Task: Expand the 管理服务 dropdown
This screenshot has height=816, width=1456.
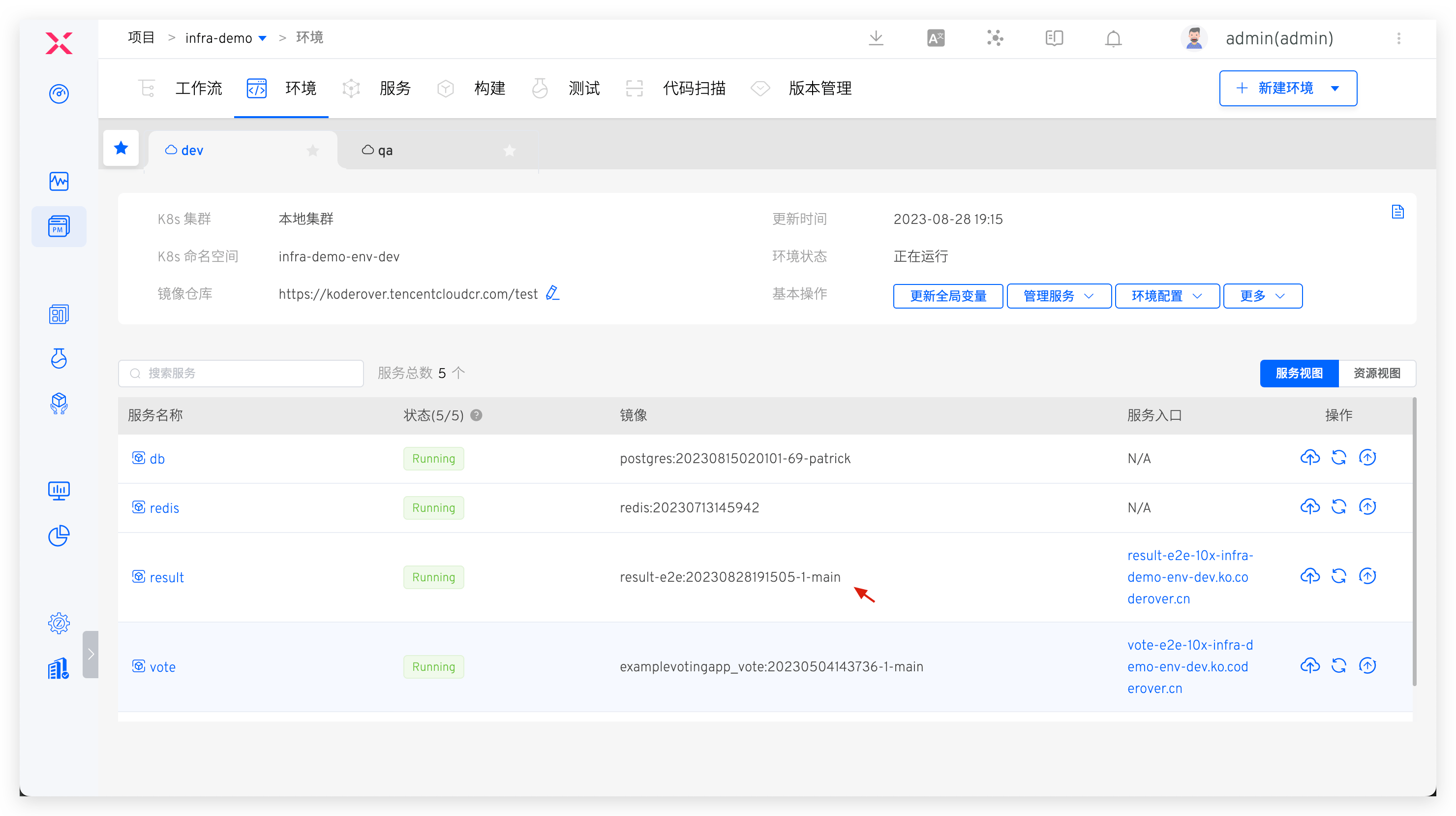Action: click(x=1059, y=296)
